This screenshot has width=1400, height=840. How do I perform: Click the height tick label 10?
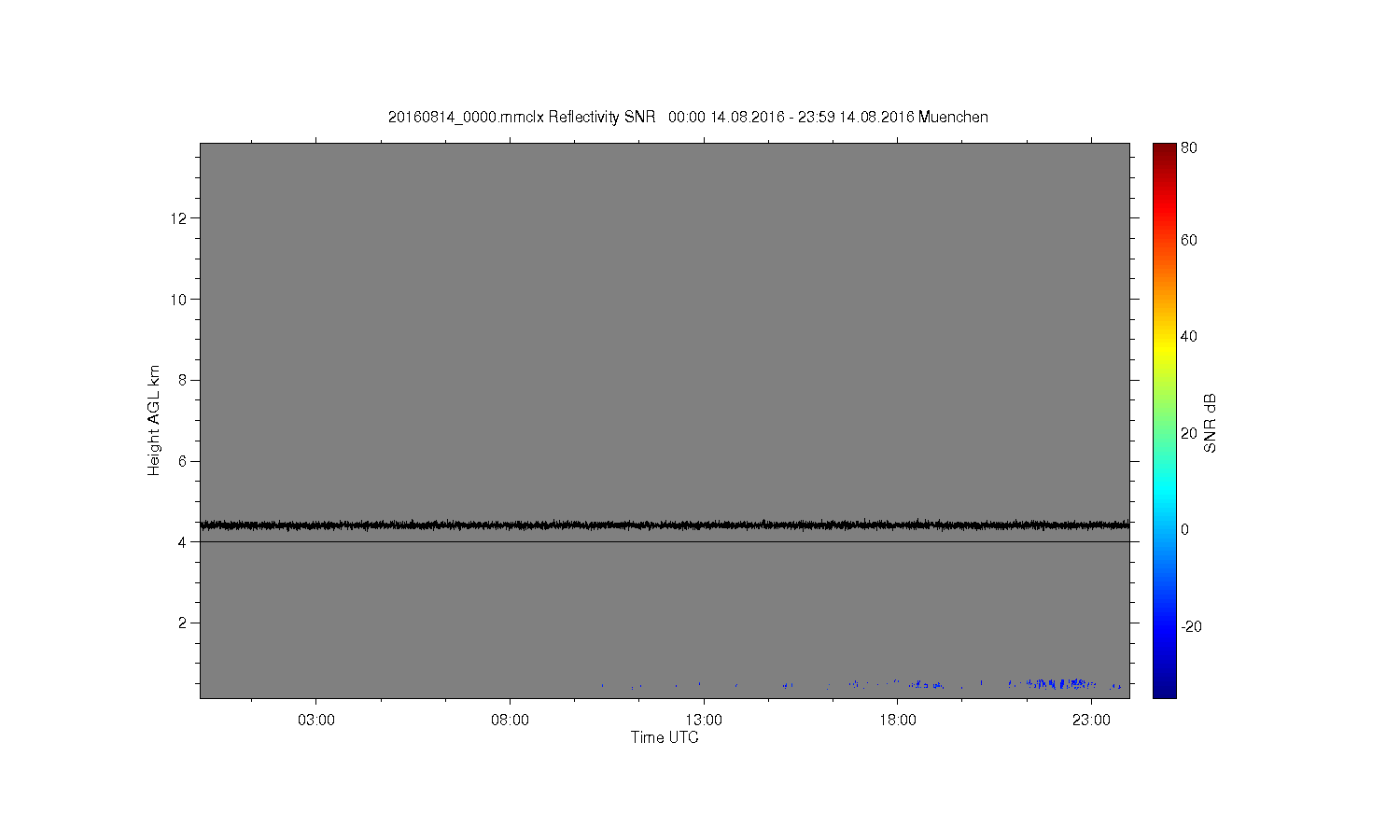click(179, 299)
